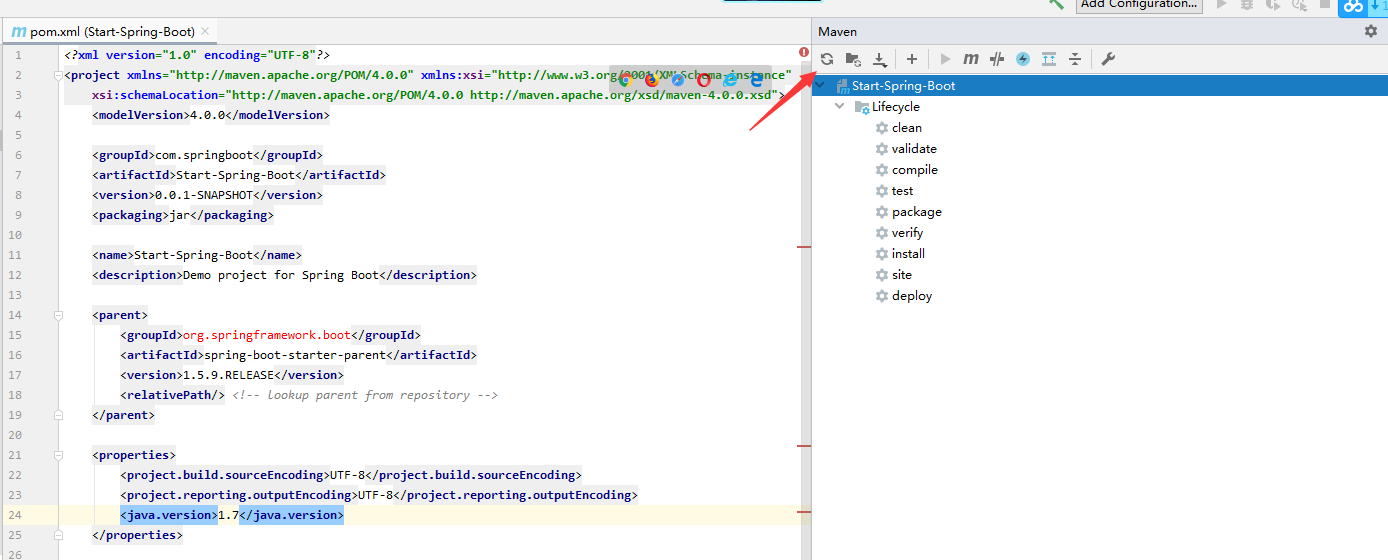Image resolution: width=1388 pixels, height=560 pixels.
Task: Fold the properties block at line 21
Action: pyautogui.click(x=59, y=455)
